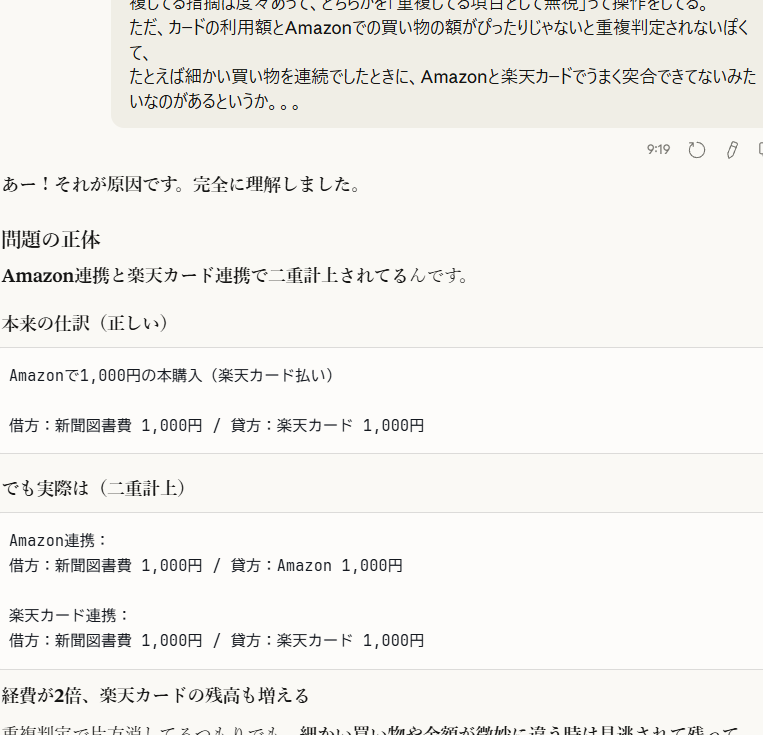Click the code line Amazonで1,000円の本購入
This screenshot has width=763, height=735.
click(x=171, y=375)
